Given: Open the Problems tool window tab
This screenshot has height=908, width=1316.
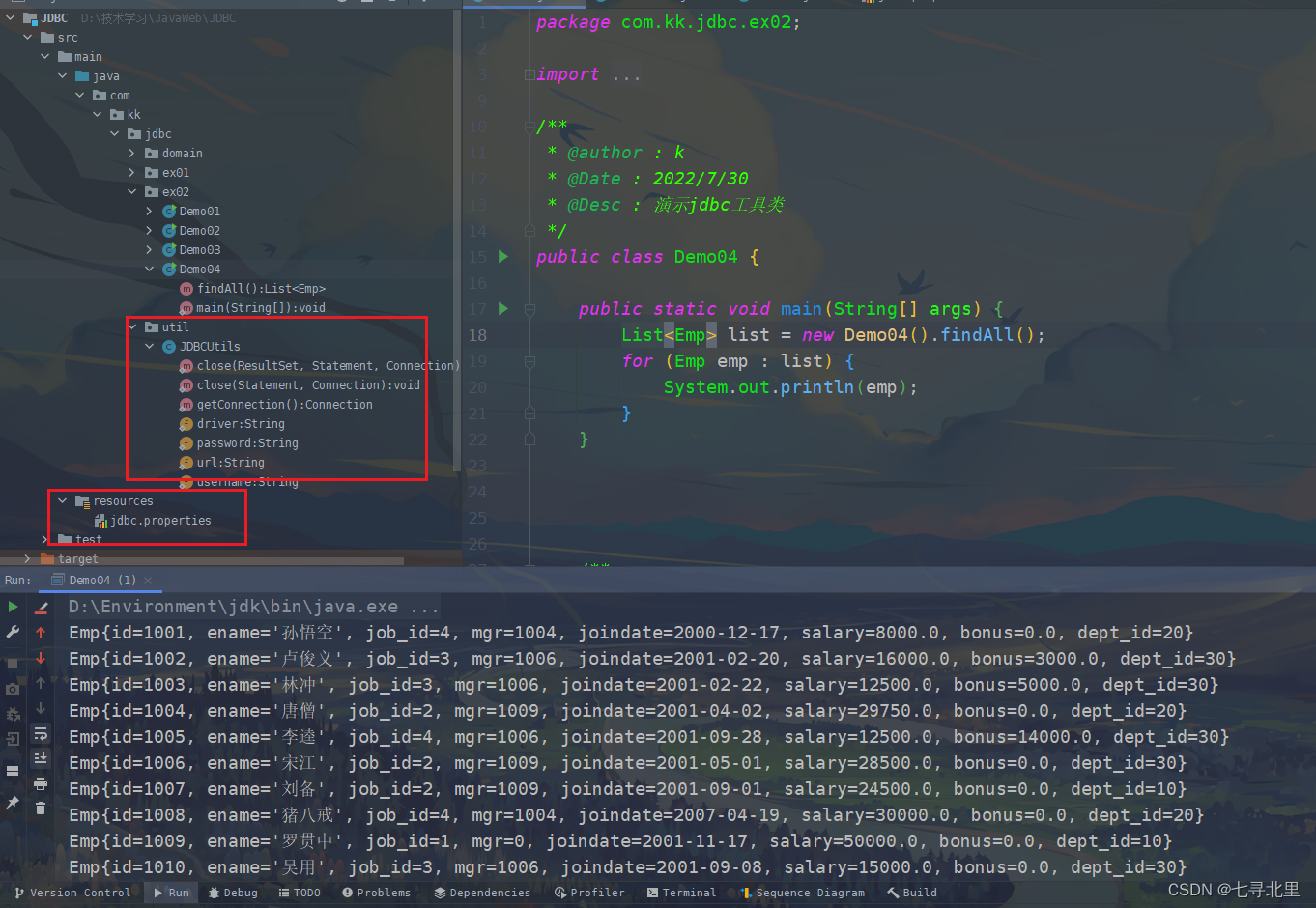Looking at the screenshot, I should tap(376, 893).
